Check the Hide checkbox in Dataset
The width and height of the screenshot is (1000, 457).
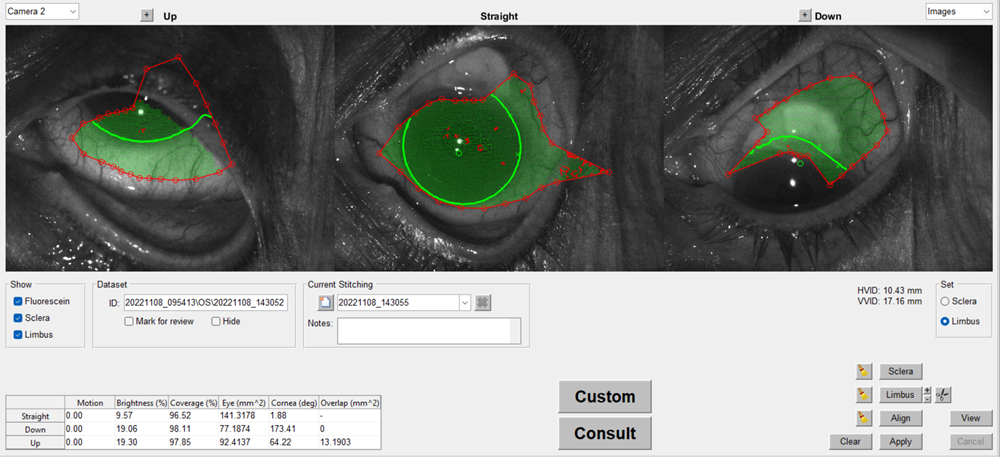pyautogui.click(x=216, y=321)
